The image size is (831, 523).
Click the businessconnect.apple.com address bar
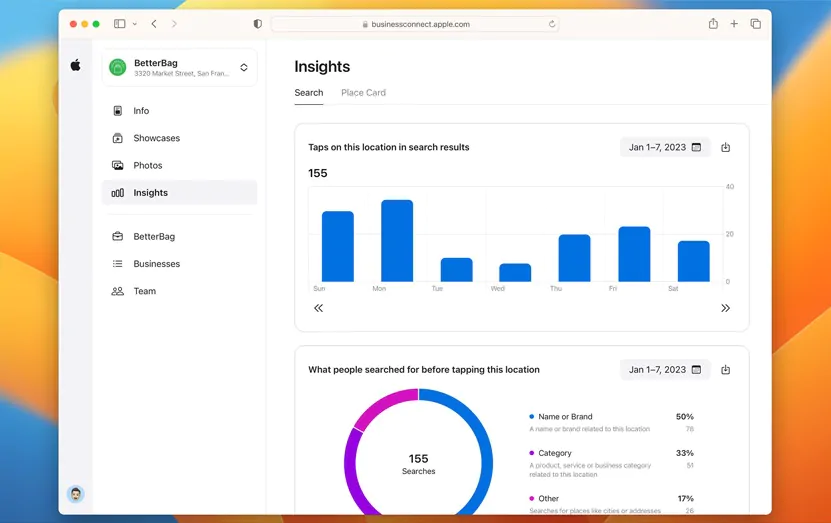[x=415, y=24]
